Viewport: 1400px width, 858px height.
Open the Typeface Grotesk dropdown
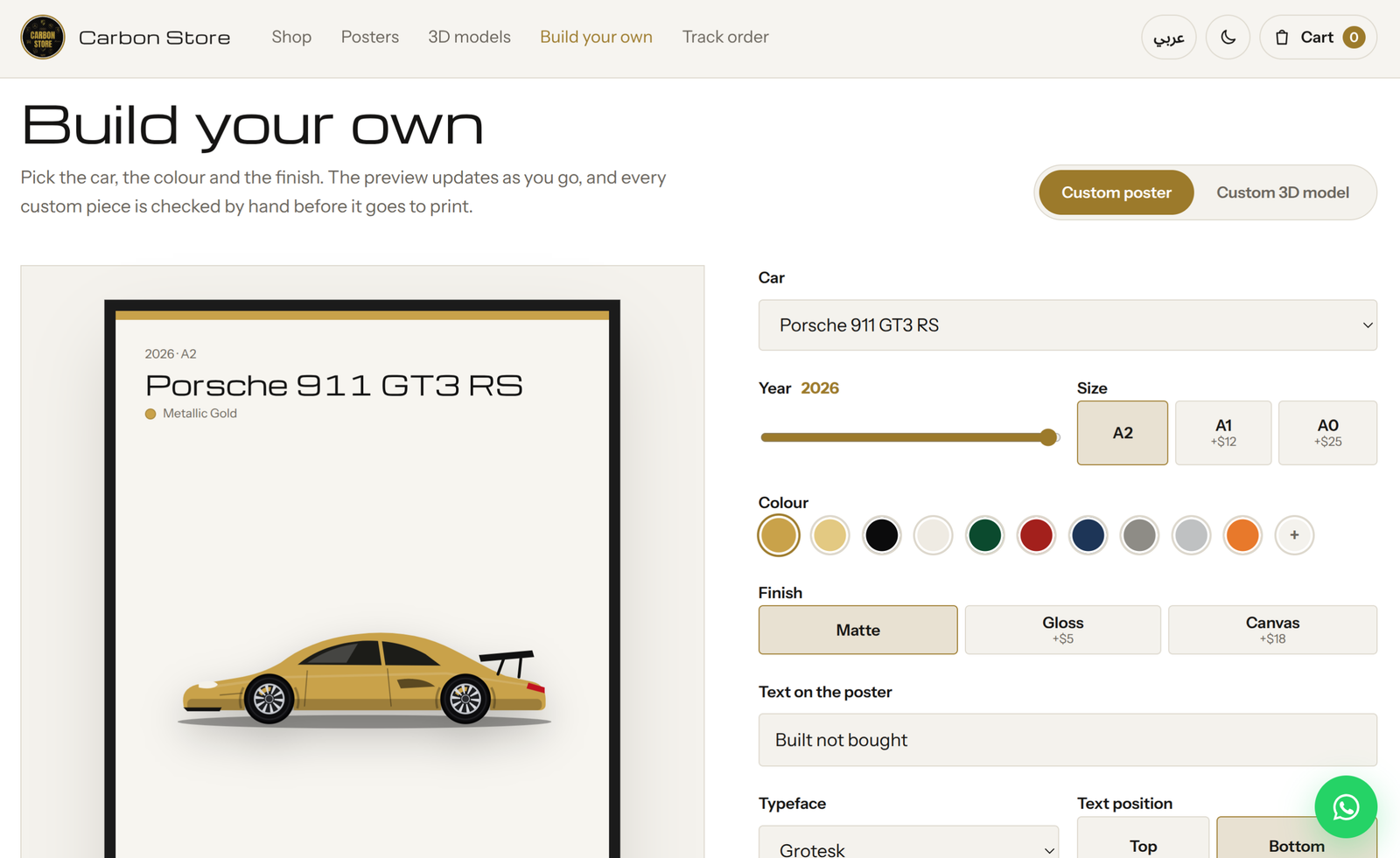point(908,842)
